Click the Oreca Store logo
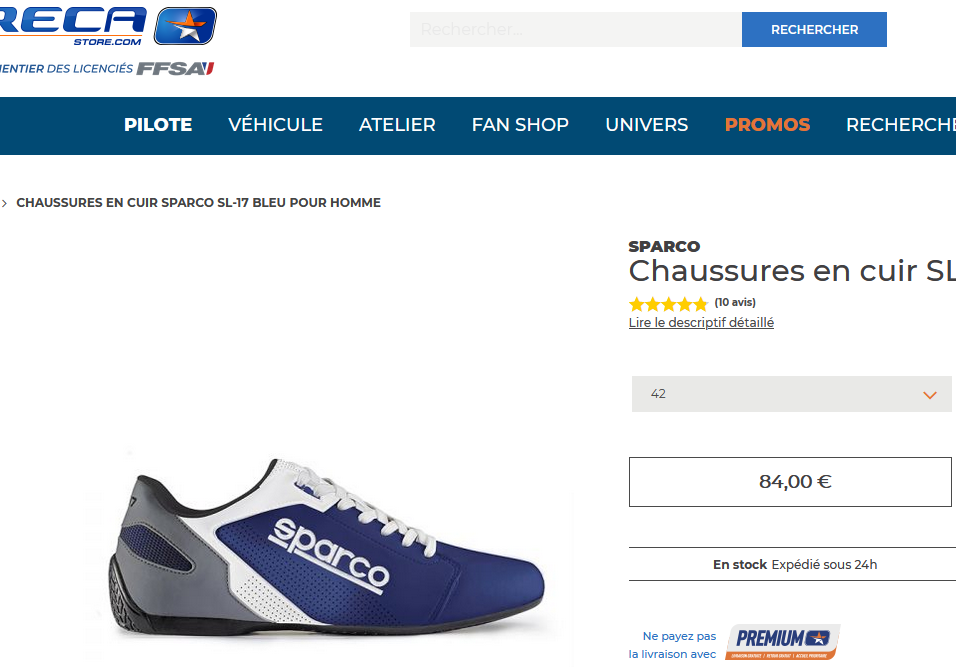956x667 pixels. 105,25
